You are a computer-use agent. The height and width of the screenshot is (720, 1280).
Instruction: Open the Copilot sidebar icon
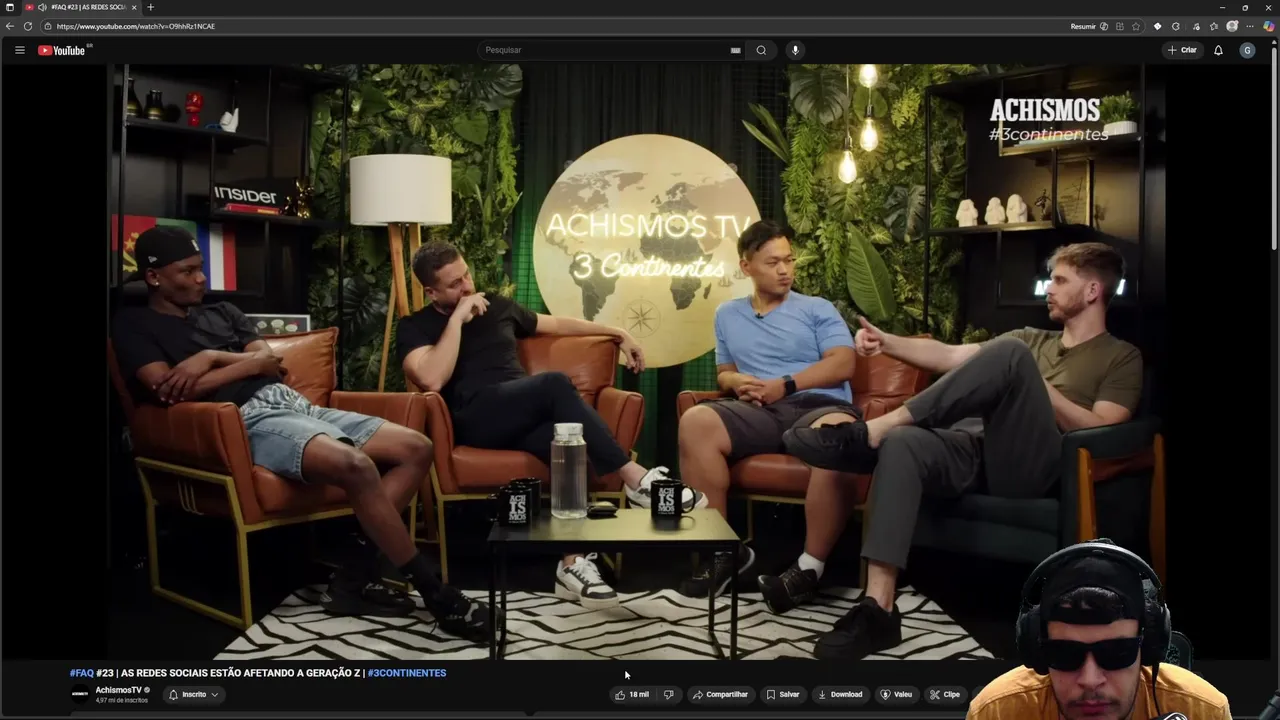point(1268,26)
